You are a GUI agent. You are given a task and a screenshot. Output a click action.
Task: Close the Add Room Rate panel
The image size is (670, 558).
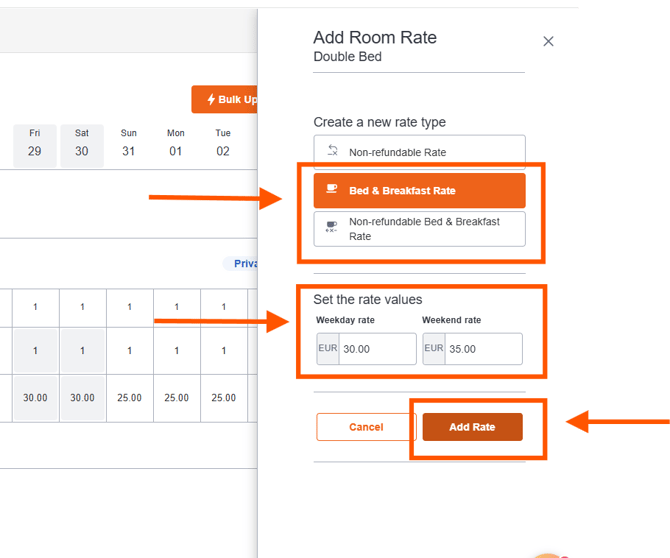pyautogui.click(x=548, y=42)
